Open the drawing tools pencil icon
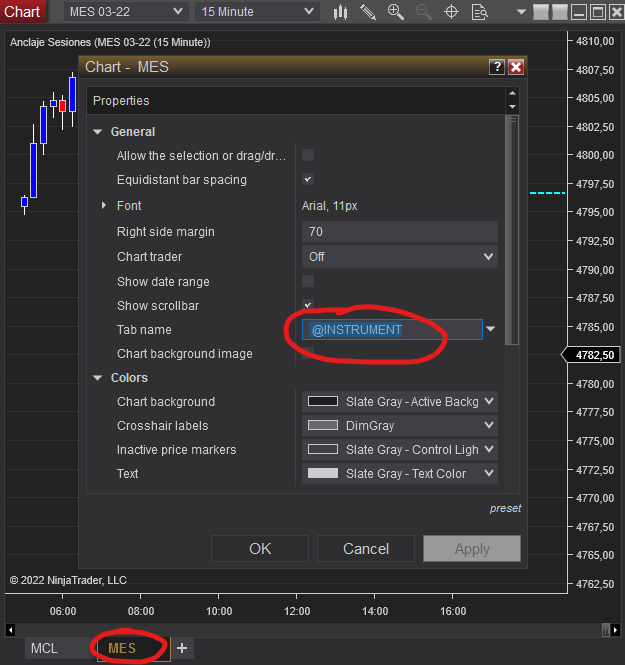The width and height of the screenshot is (625, 665). pos(368,12)
